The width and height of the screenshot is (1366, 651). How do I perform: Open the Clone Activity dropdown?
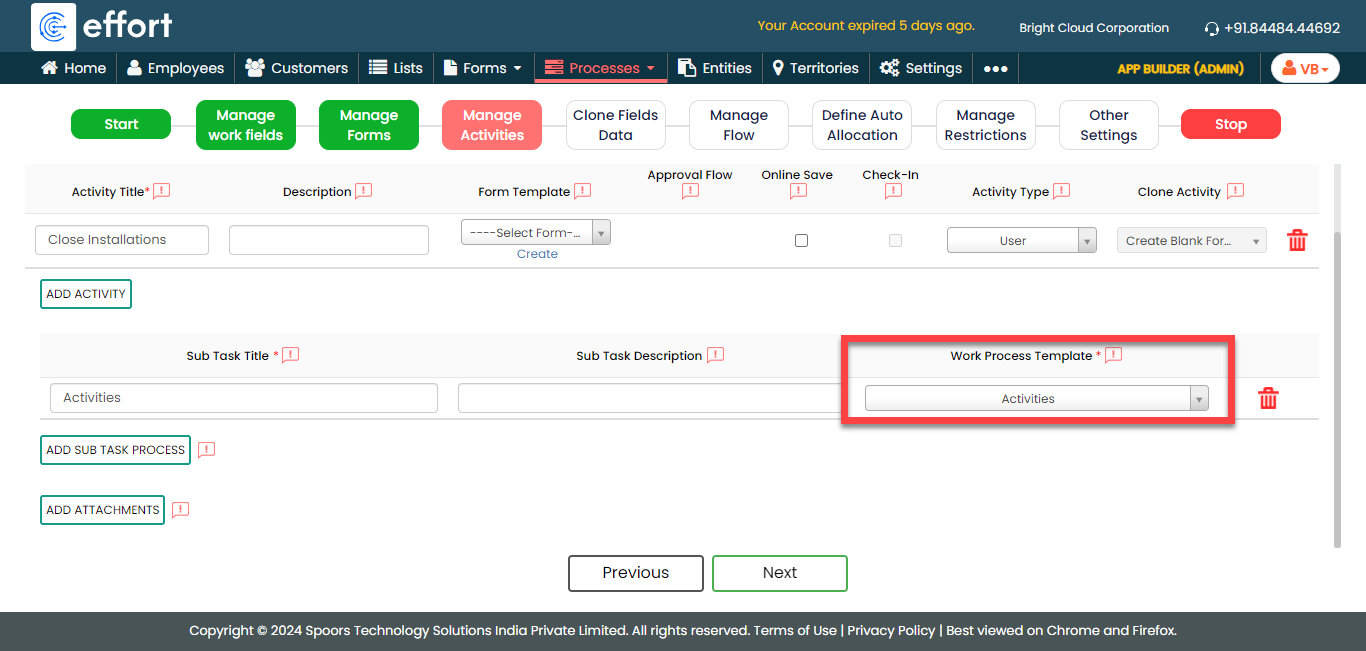(1191, 240)
